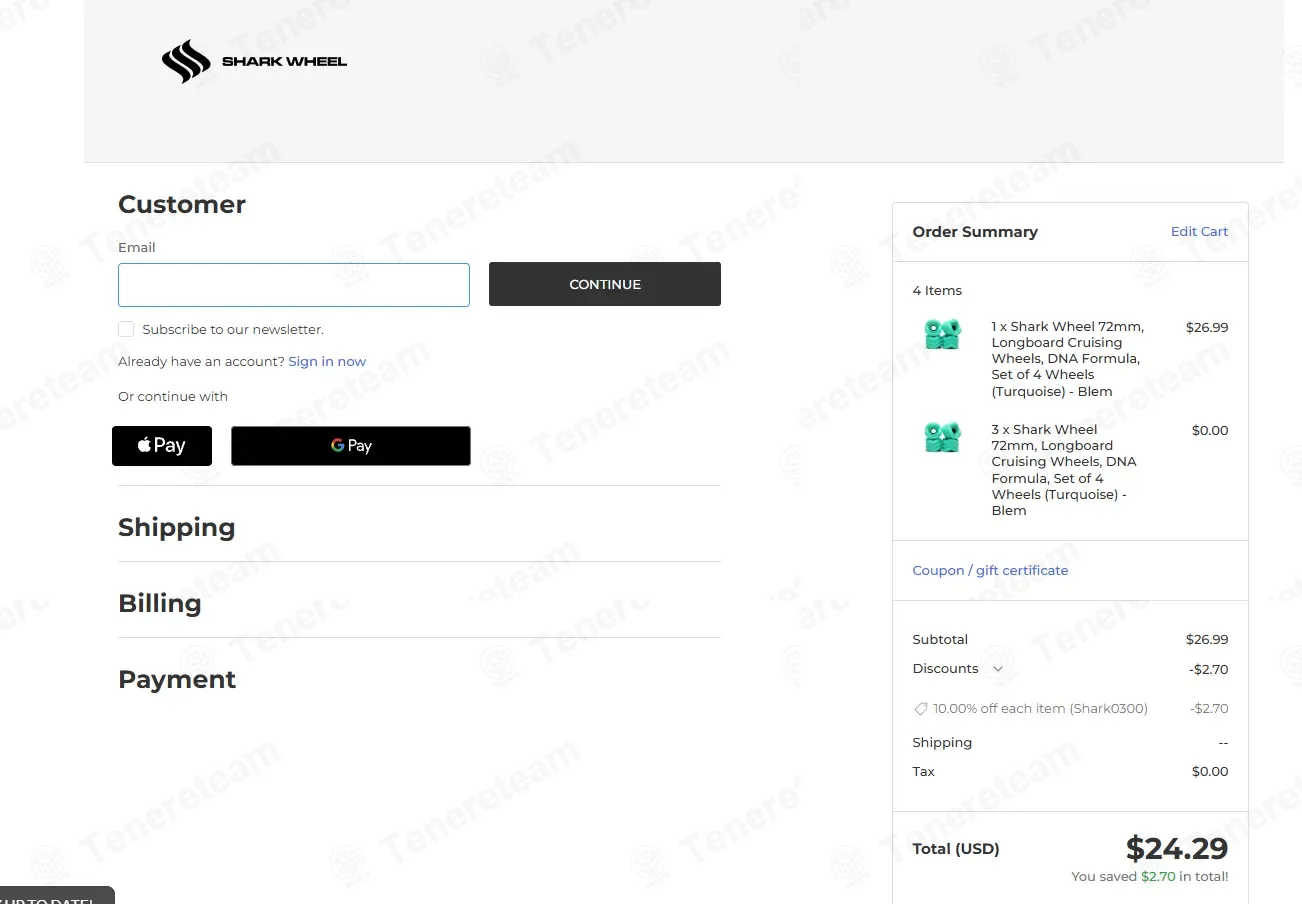Viewport: 1302px width, 904px height.
Task: Tick the Subscribe to our newsletter checkbox
Action: pyautogui.click(x=126, y=329)
